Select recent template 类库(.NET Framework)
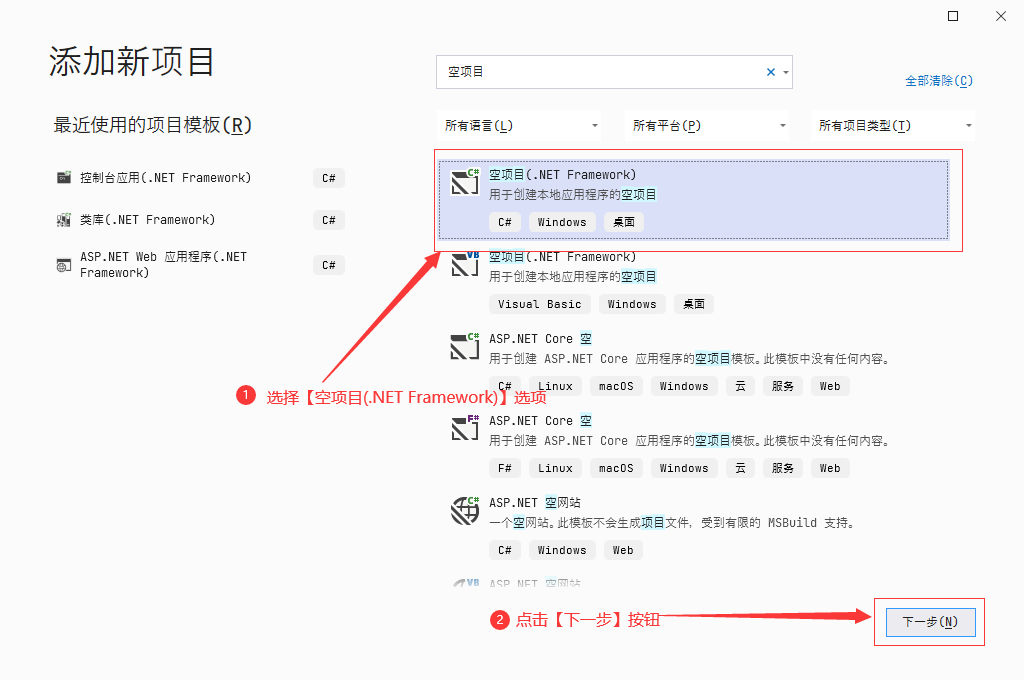Image resolution: width=1024 pixels, height=680 pixels. click(147, 219)
